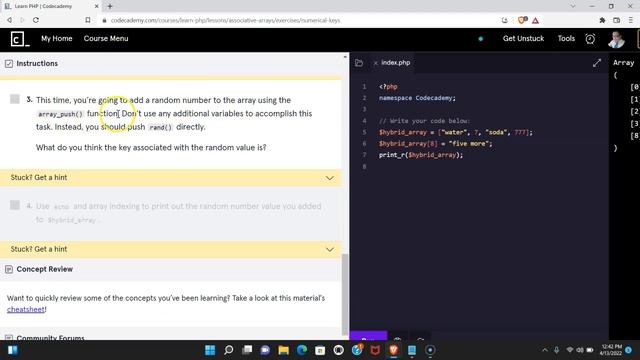640x360 pixels.
Task: Click the address bar URL
Action: 225,20
